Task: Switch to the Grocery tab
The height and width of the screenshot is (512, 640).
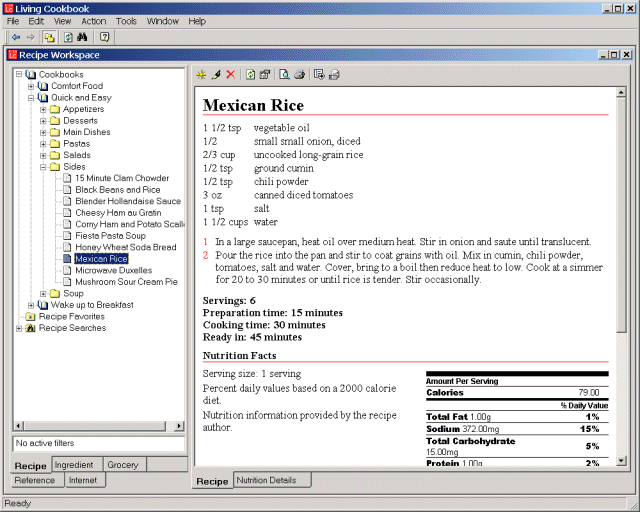Action: point(123,465)
